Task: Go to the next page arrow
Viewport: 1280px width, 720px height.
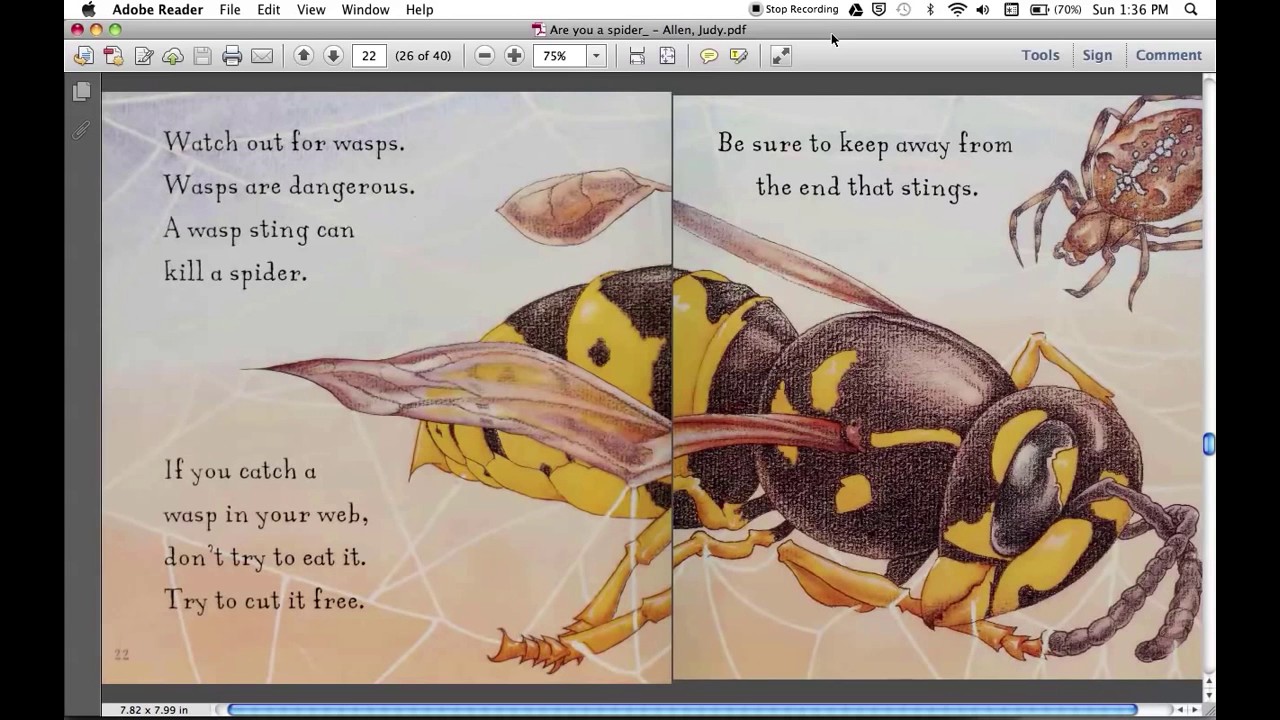Action: pos(334,56)
